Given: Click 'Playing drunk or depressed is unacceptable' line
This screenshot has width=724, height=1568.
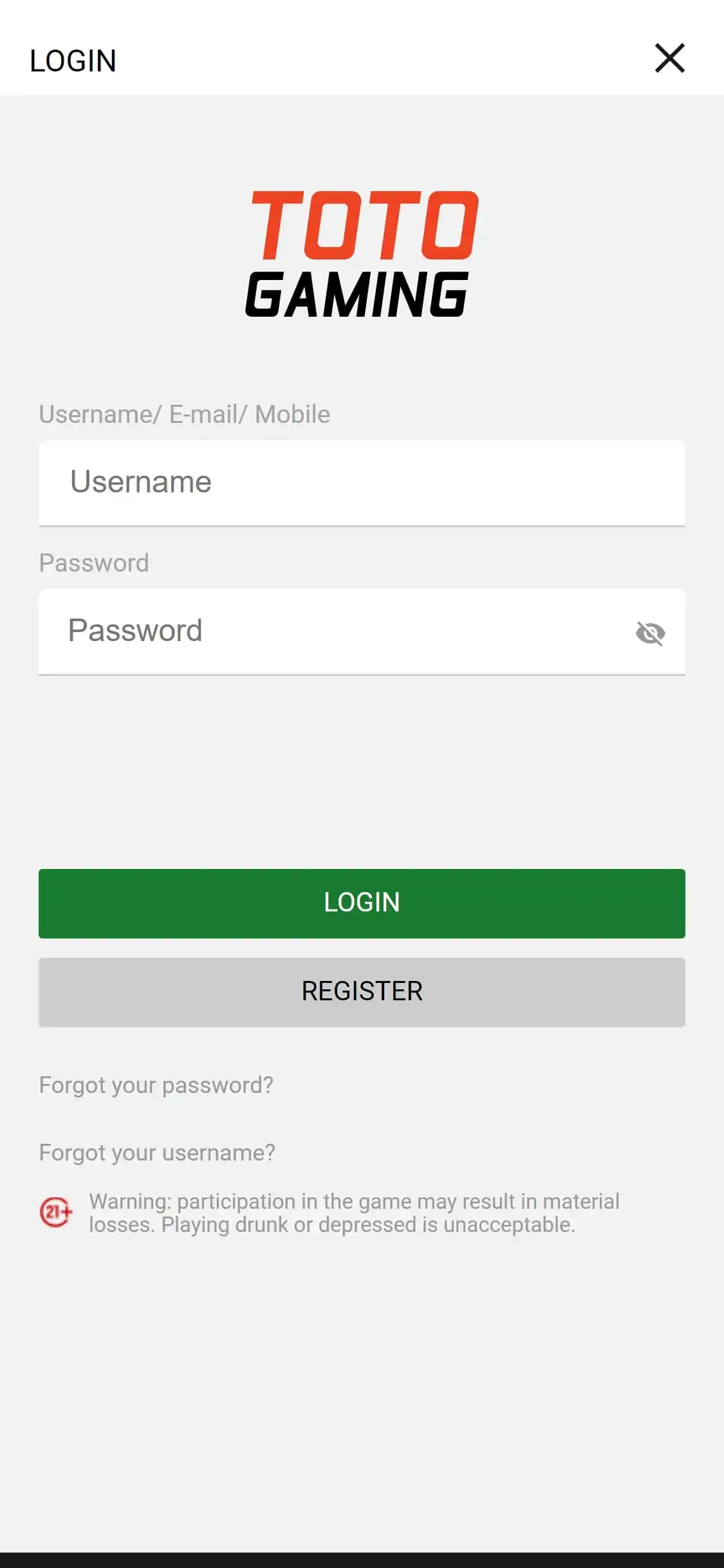Looking at the screenshot, I should point(367,1225).
